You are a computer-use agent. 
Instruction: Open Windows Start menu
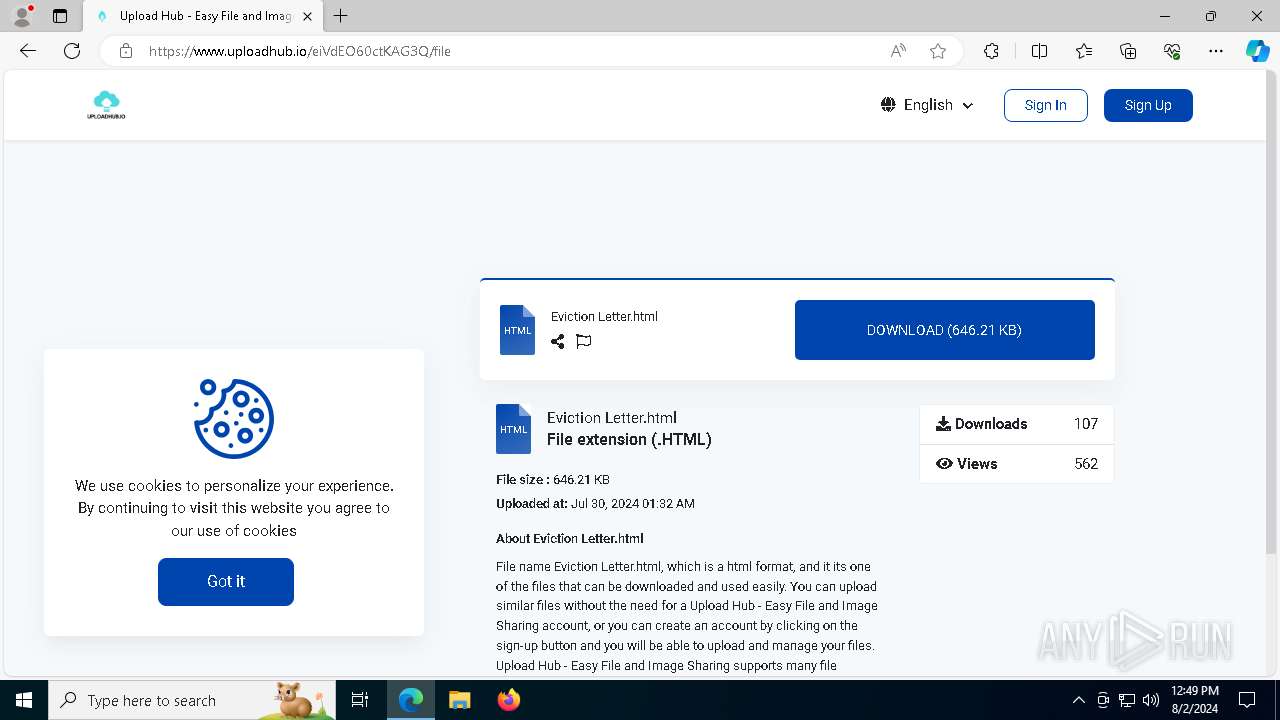click(x=24, y=700)
